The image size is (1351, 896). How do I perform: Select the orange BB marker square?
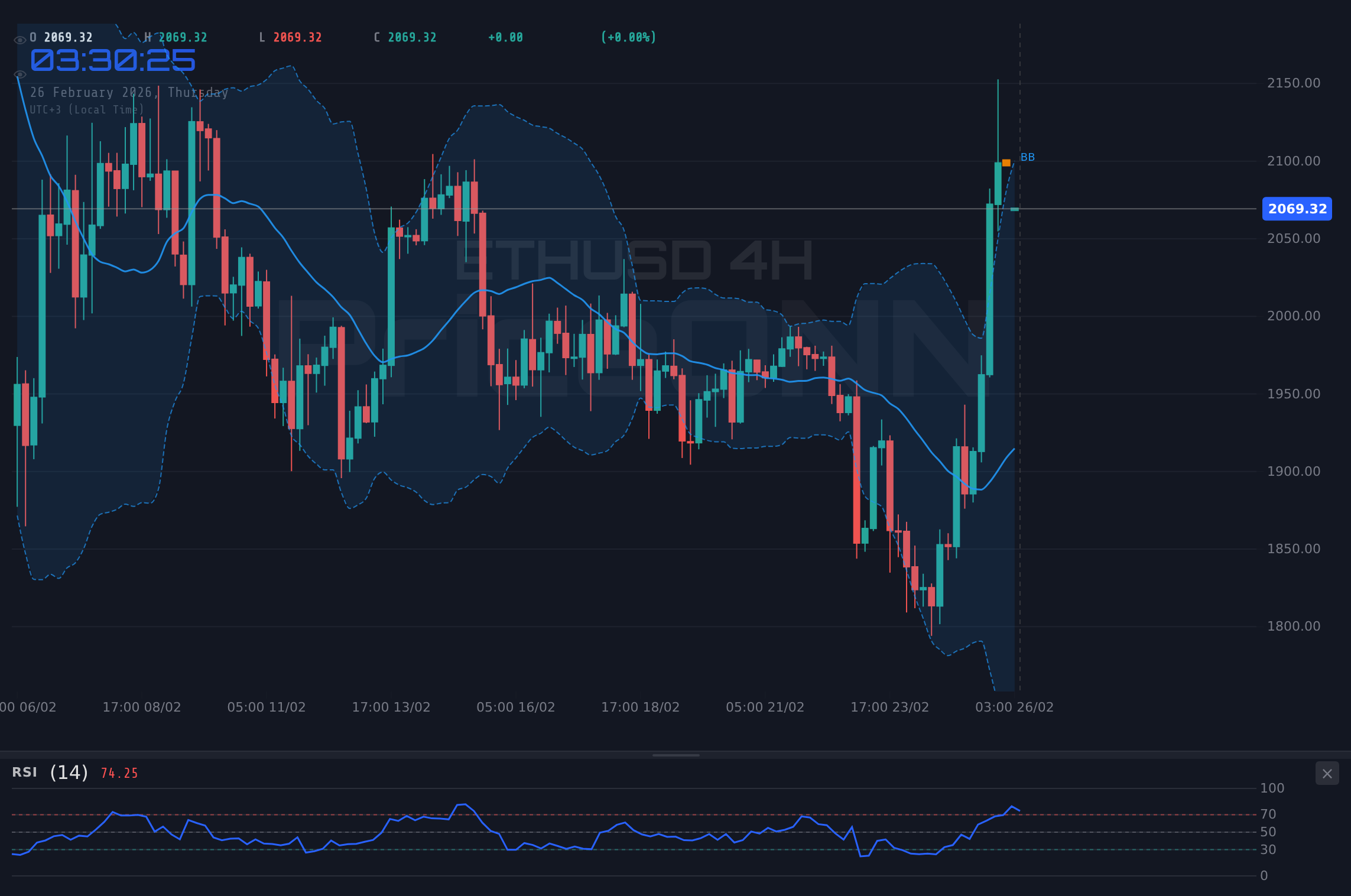[x=1005, y=161]
